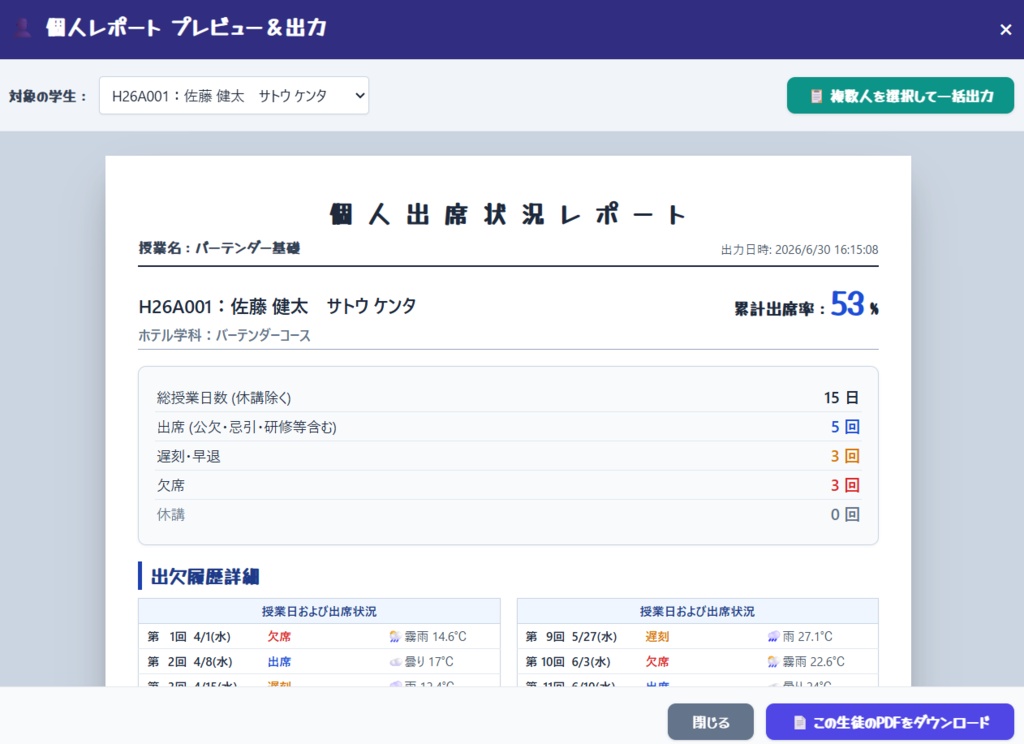1024x744 pixels.
Task: Click the ホテル学科：バーテンダーコース line
Action: tap(224, 336)
